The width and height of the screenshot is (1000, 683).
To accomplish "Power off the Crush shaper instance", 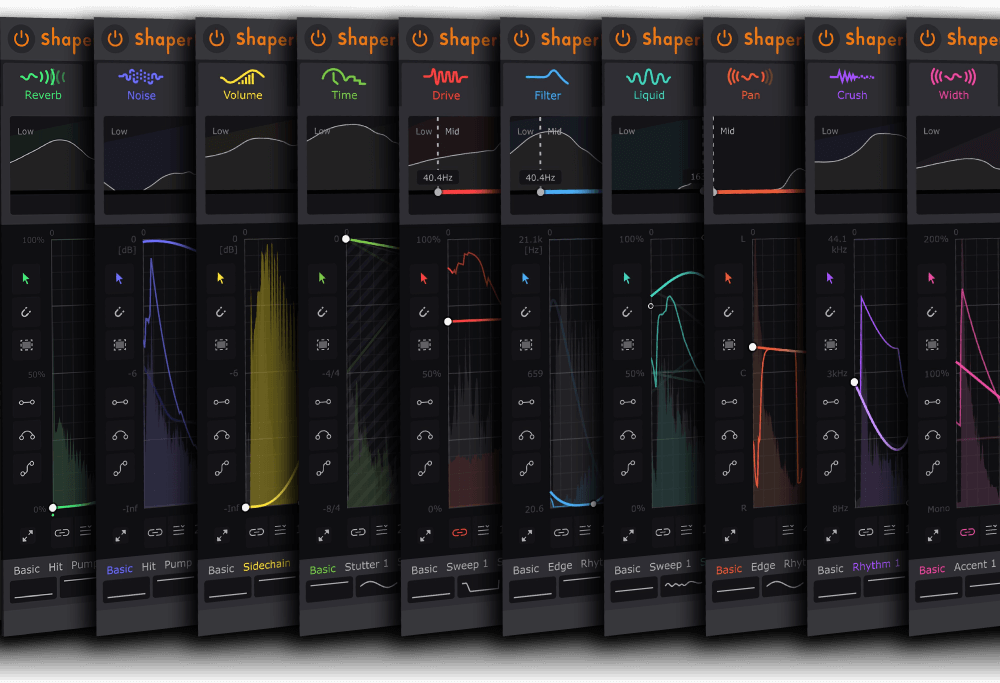I will (x=825, y=38).
